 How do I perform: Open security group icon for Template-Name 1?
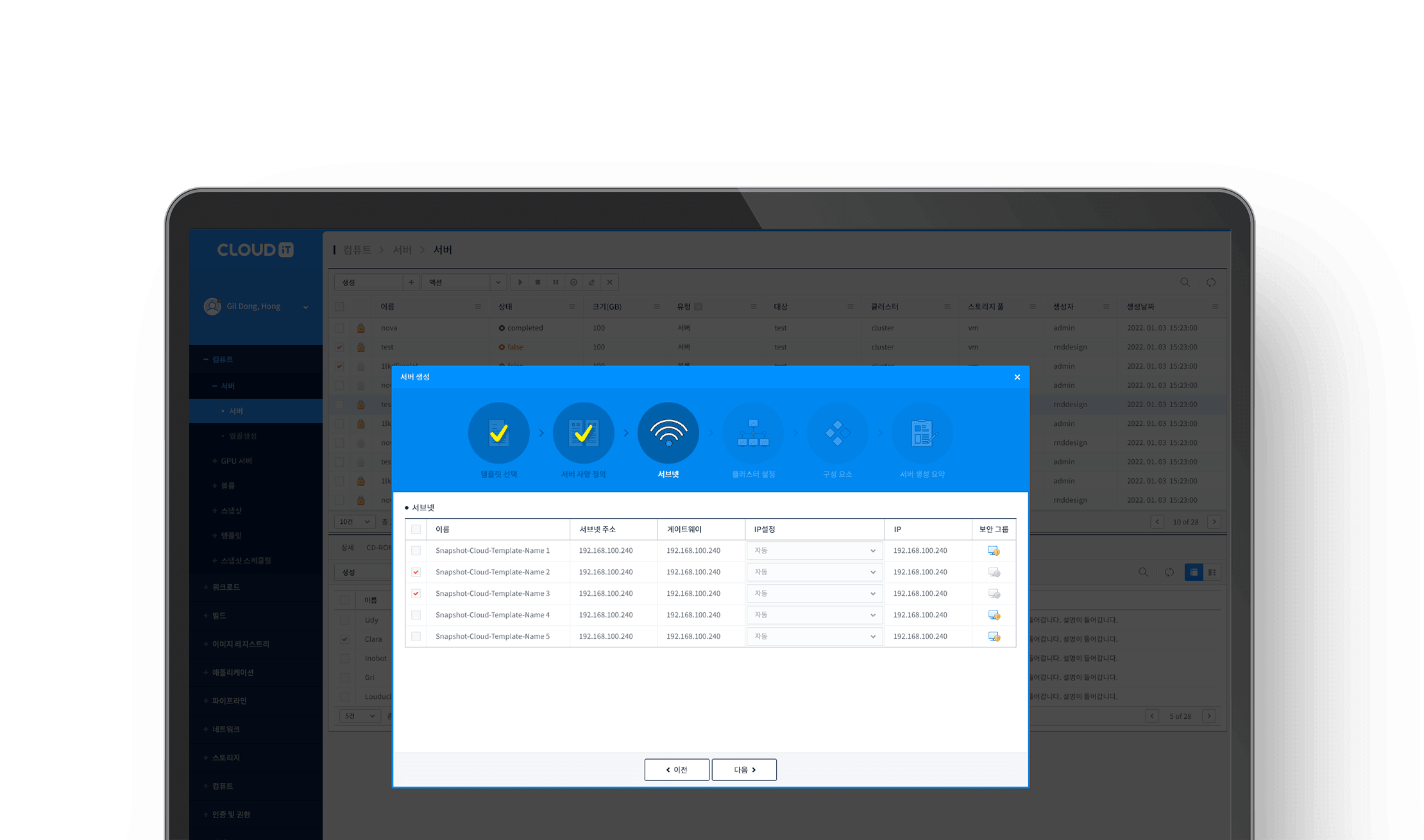(x=994, y=551)
